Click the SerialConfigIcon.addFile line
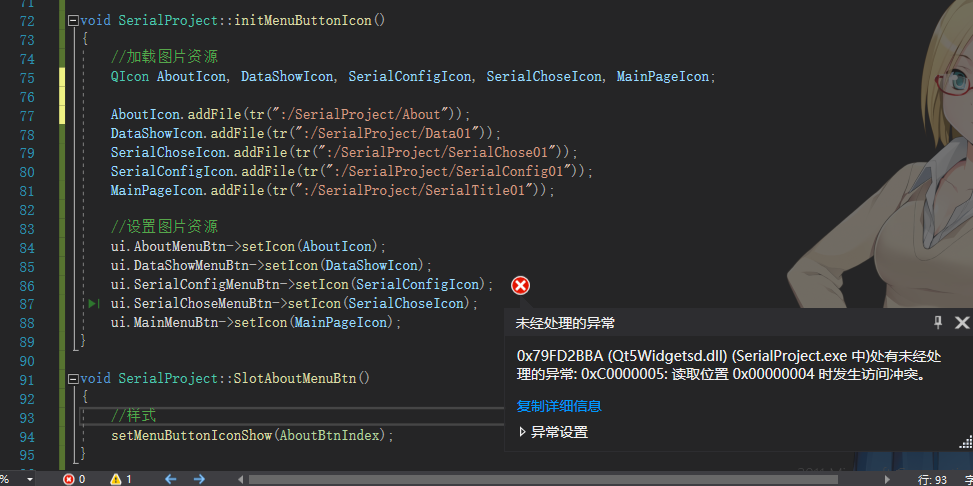Screen dimensions: 973x486 [352, 171]
